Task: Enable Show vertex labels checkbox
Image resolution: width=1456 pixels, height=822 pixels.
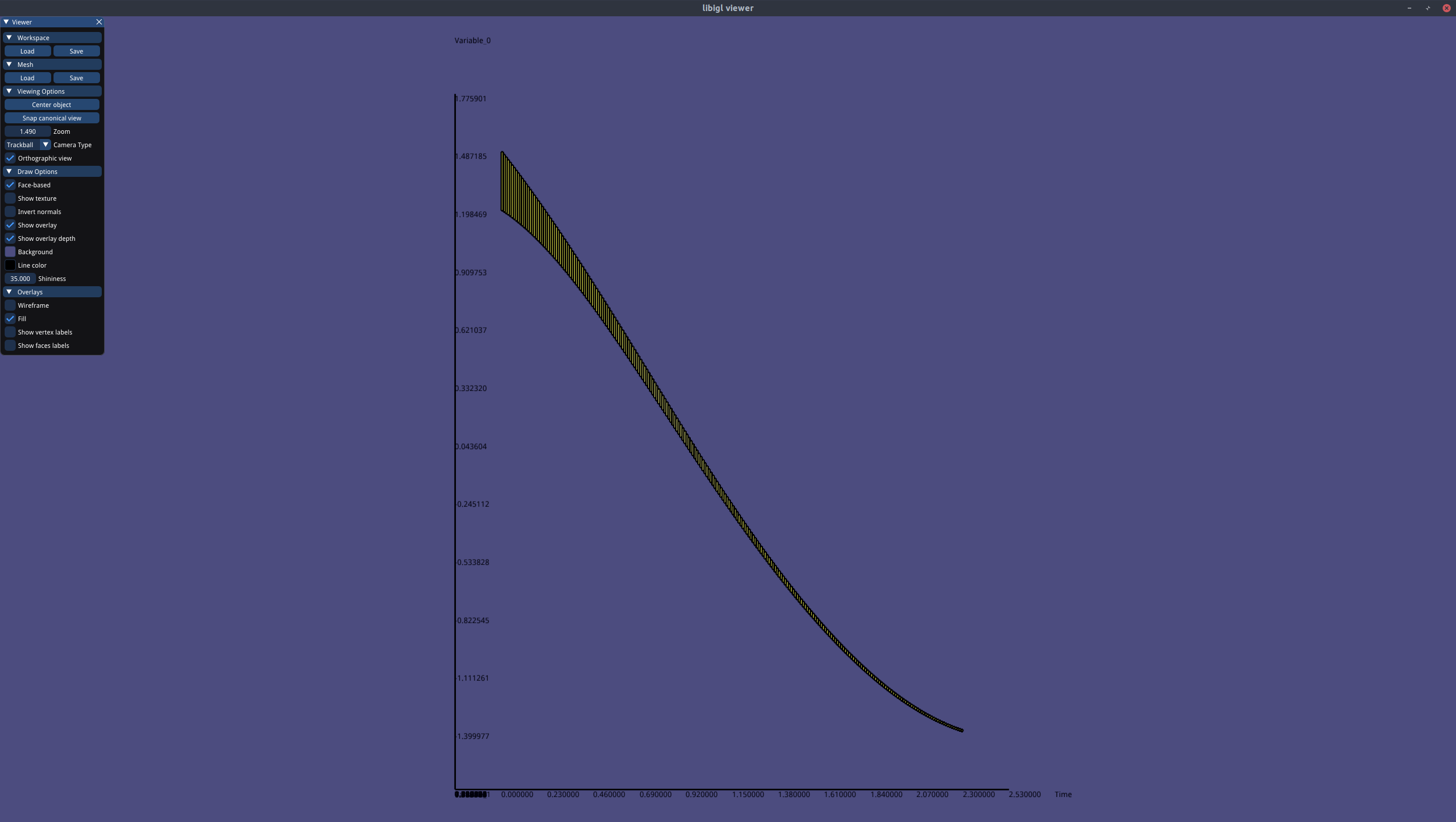Action: pos(10,332)
